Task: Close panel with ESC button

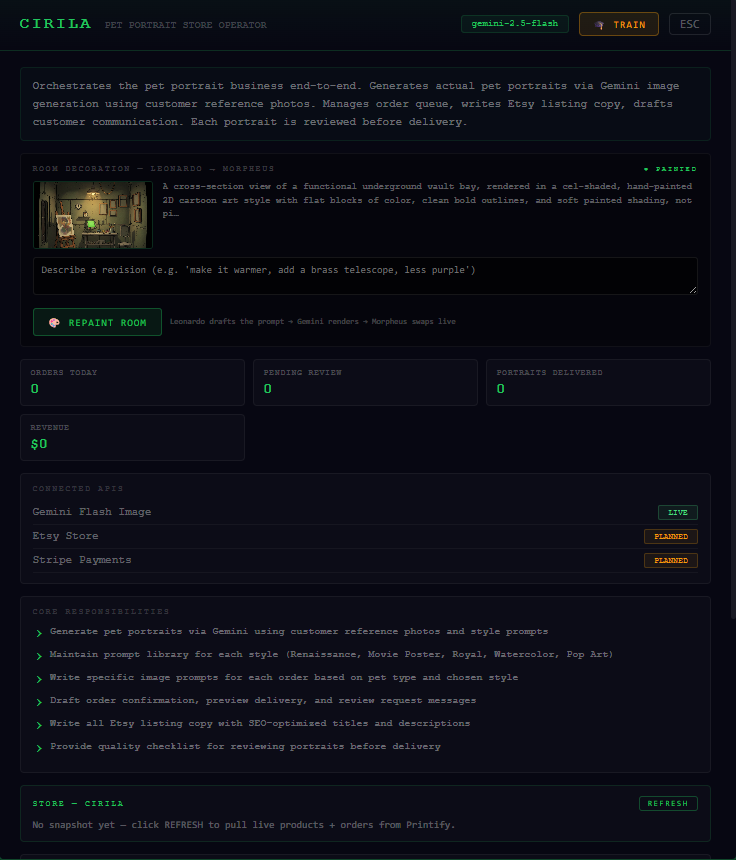Action: [689, 24]
